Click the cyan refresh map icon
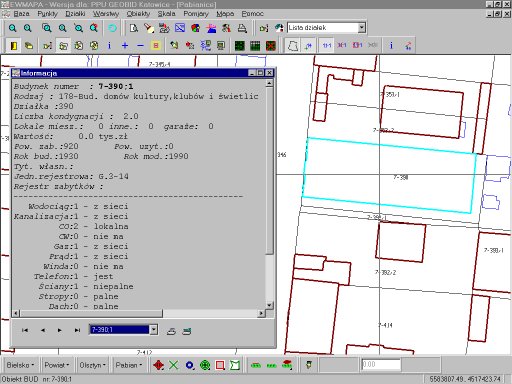The width and height of the screenshot is (512, 384). click(x=112, y=28)
